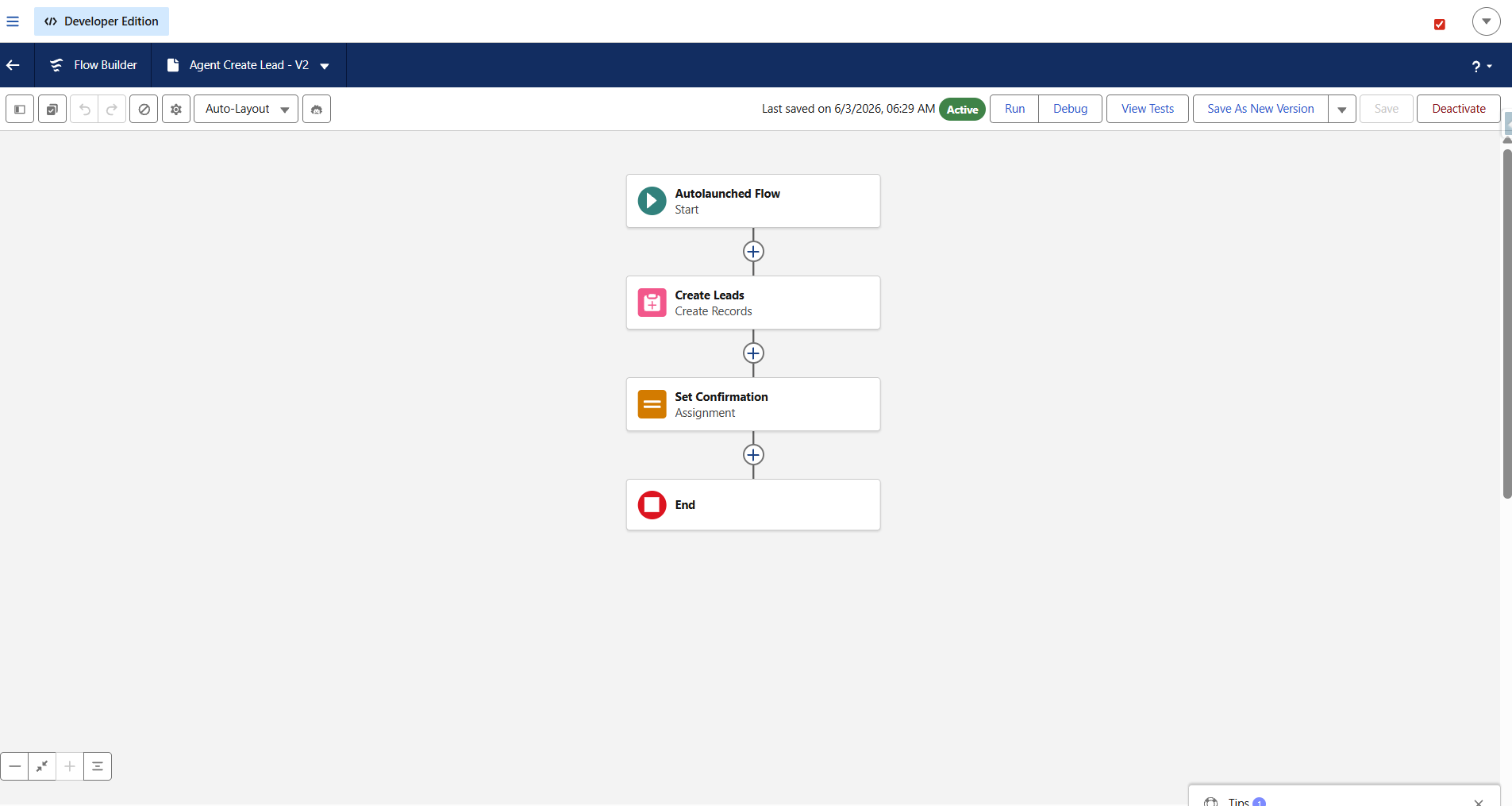Select the End element card
This screenshot has width=1512, height=806.
click(753, 505)
